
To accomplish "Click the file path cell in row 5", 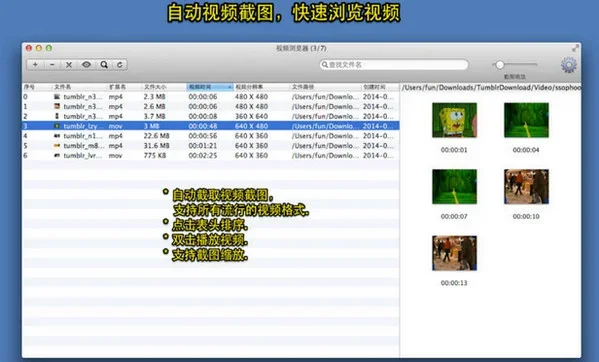I will 325,145.
